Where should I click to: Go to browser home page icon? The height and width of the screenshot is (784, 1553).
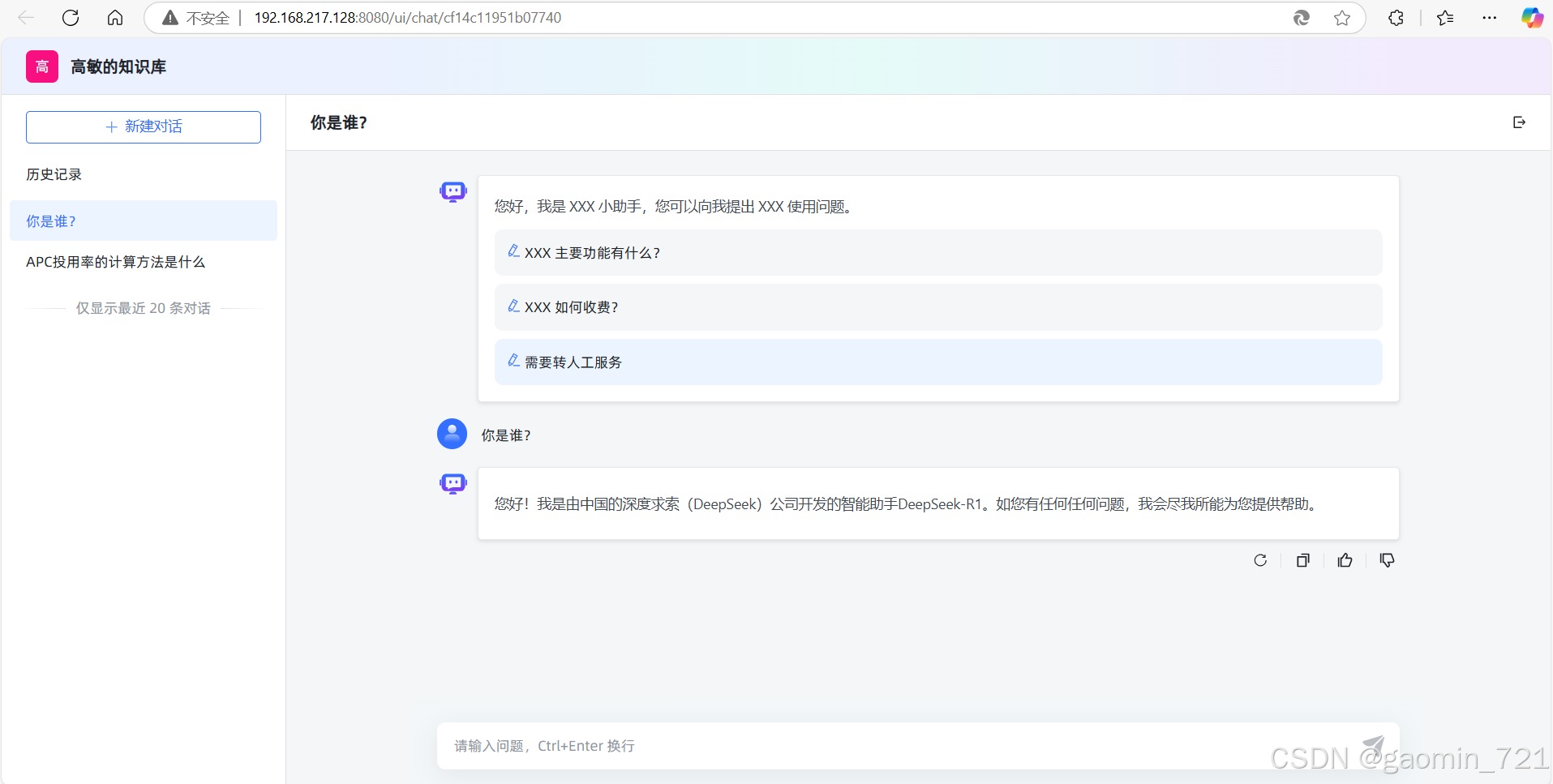coord(115,18)
